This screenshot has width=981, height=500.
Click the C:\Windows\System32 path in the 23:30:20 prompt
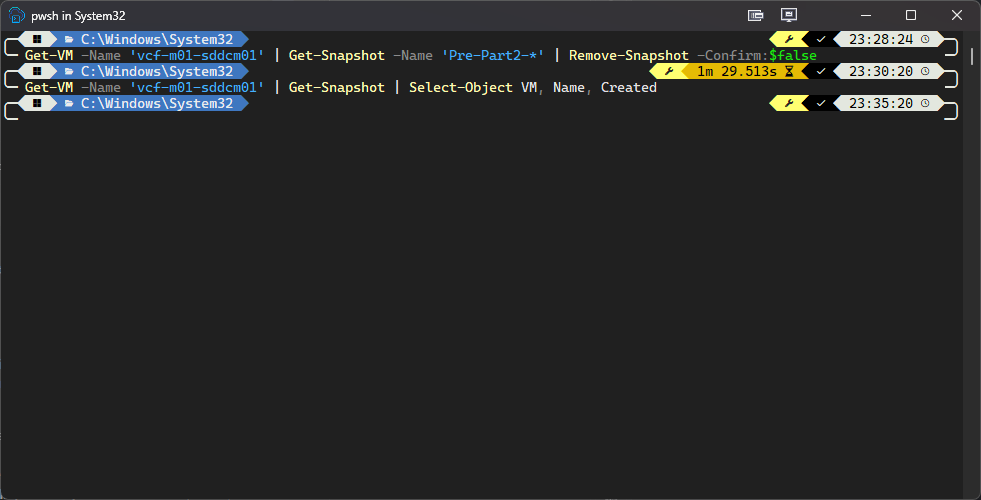pos(157,71)
